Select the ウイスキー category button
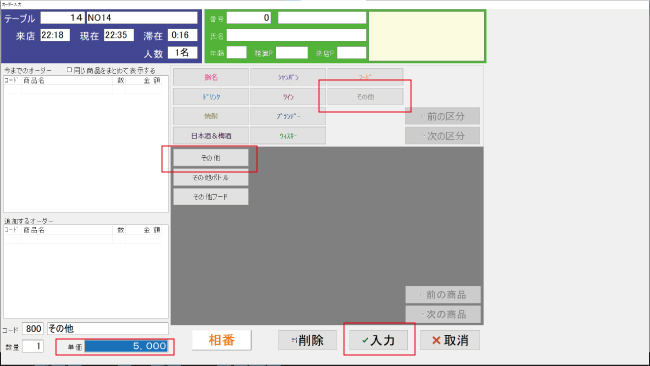Viewport: 650px width, 366px height. pyautogui.click(x=288, y=136)
